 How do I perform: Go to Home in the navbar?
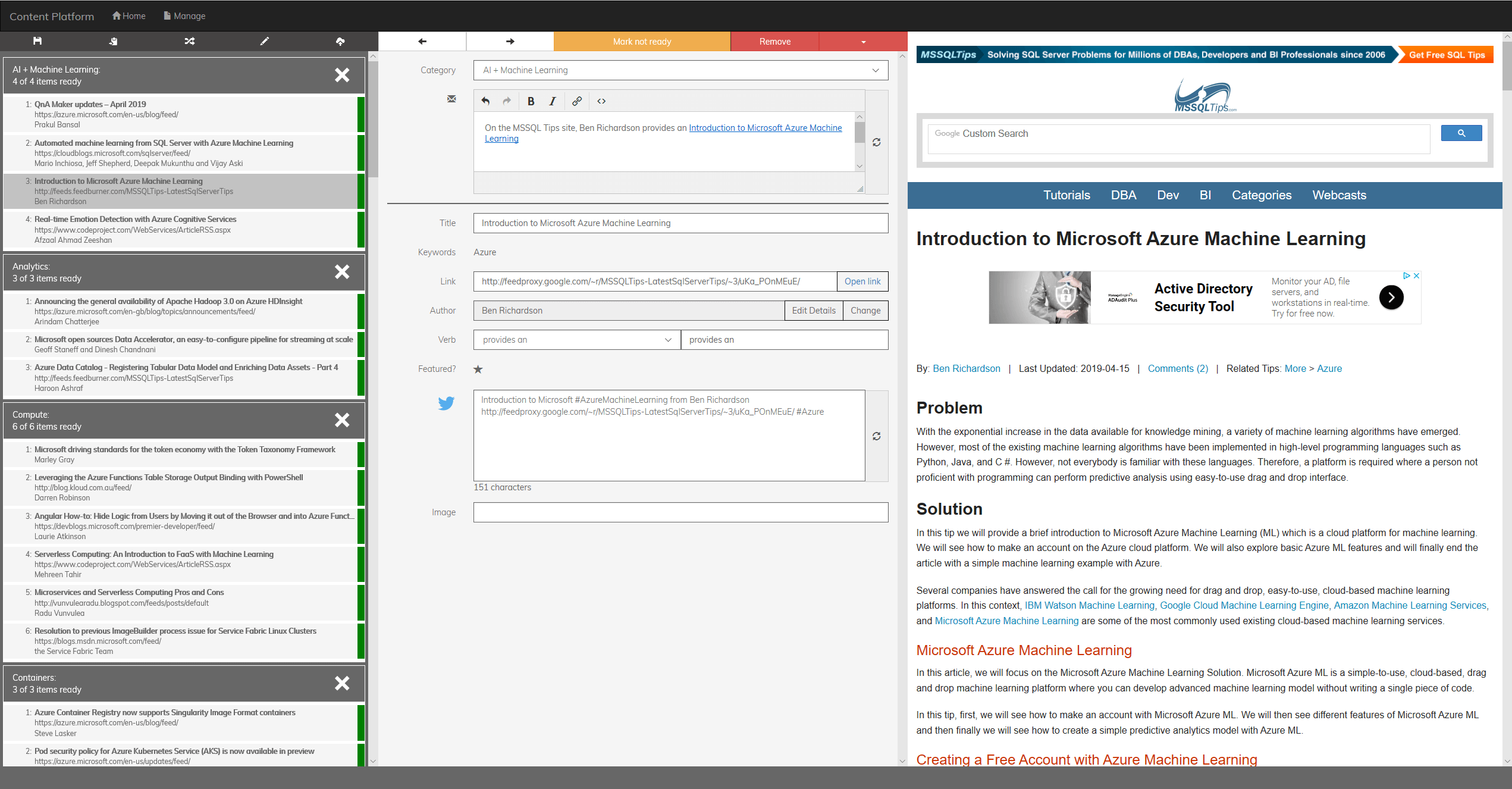pos(129,16)
